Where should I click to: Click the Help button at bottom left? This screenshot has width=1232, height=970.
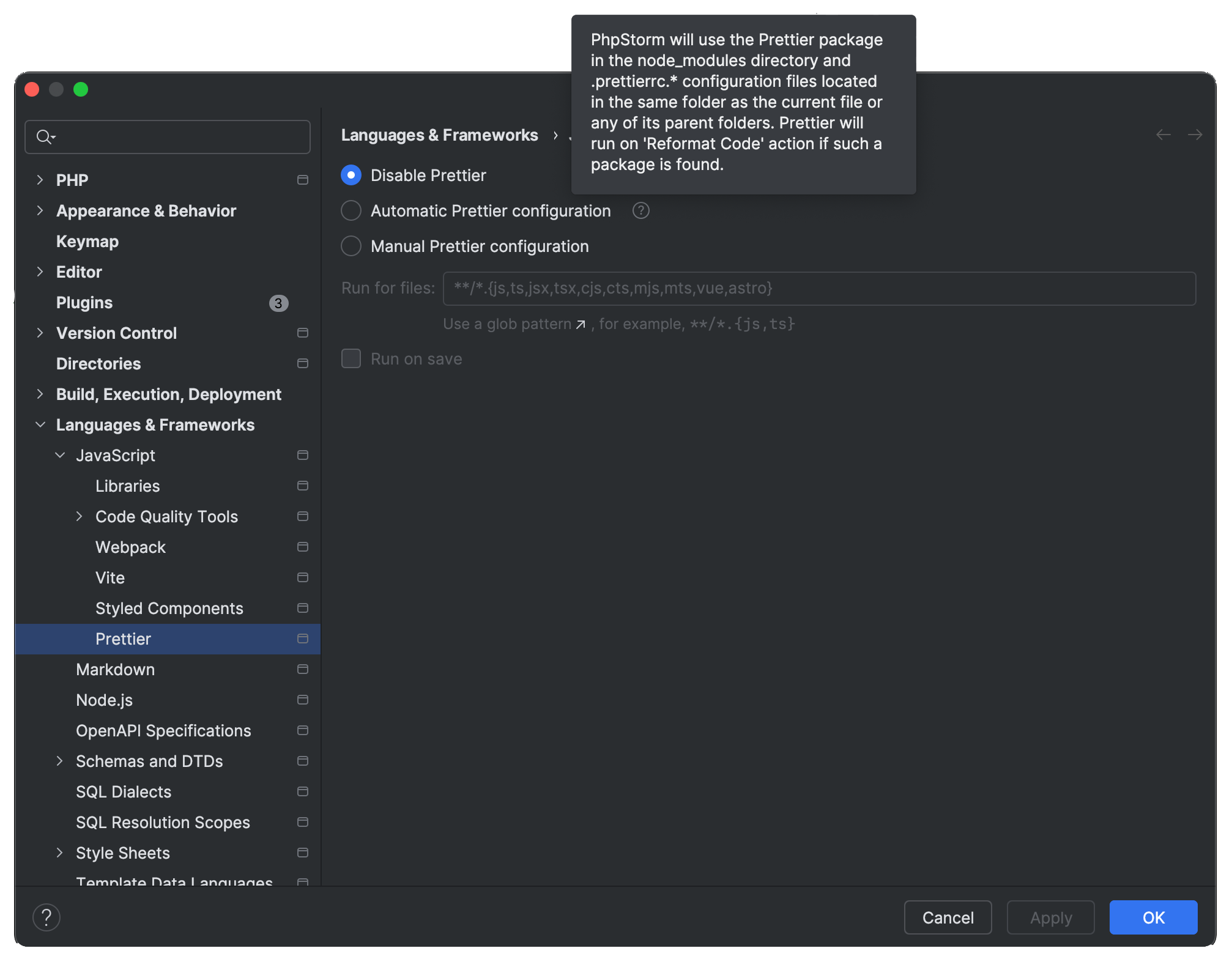click(x=46, y=917)
